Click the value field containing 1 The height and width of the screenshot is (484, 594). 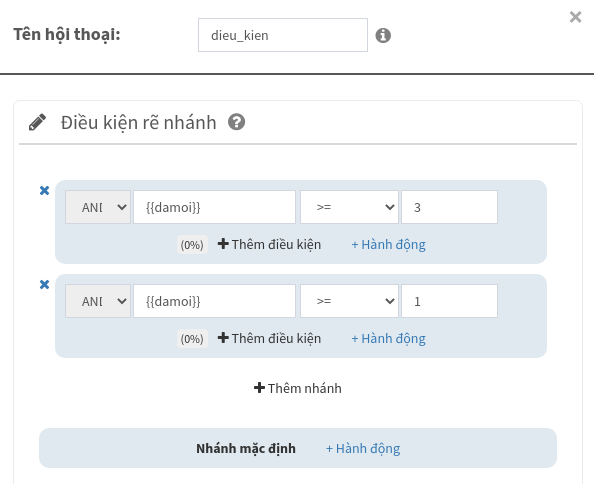[x=449, y=301]
